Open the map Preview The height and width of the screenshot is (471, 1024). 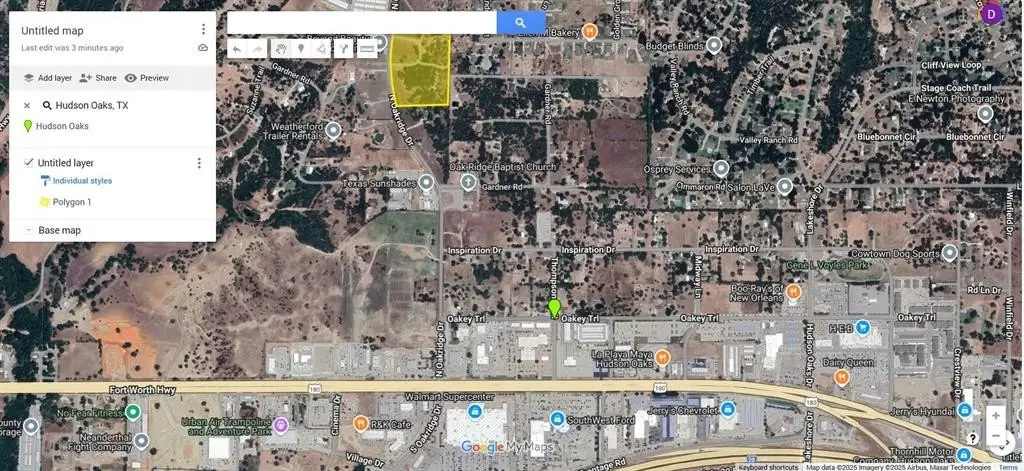pos(146,78)
